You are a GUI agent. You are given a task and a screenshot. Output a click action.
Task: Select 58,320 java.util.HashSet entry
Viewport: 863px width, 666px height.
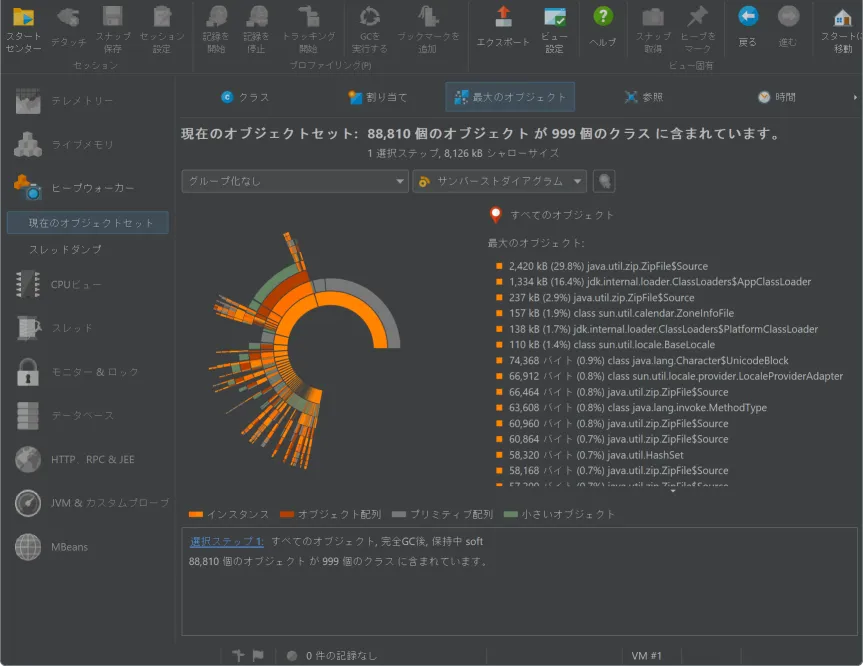589,455
